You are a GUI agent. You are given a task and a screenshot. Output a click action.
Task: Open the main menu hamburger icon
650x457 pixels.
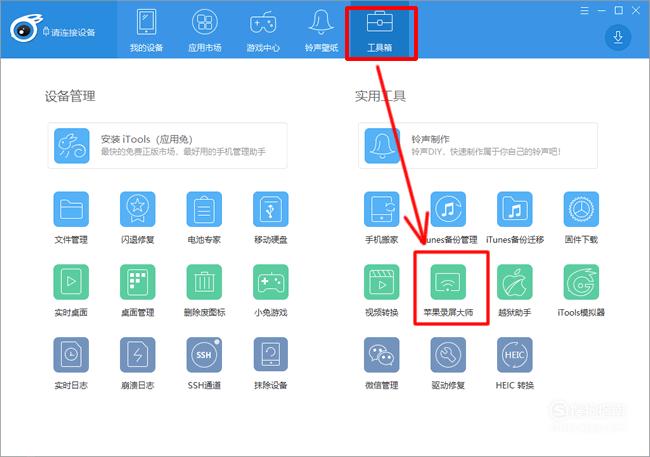pos(585,10)
